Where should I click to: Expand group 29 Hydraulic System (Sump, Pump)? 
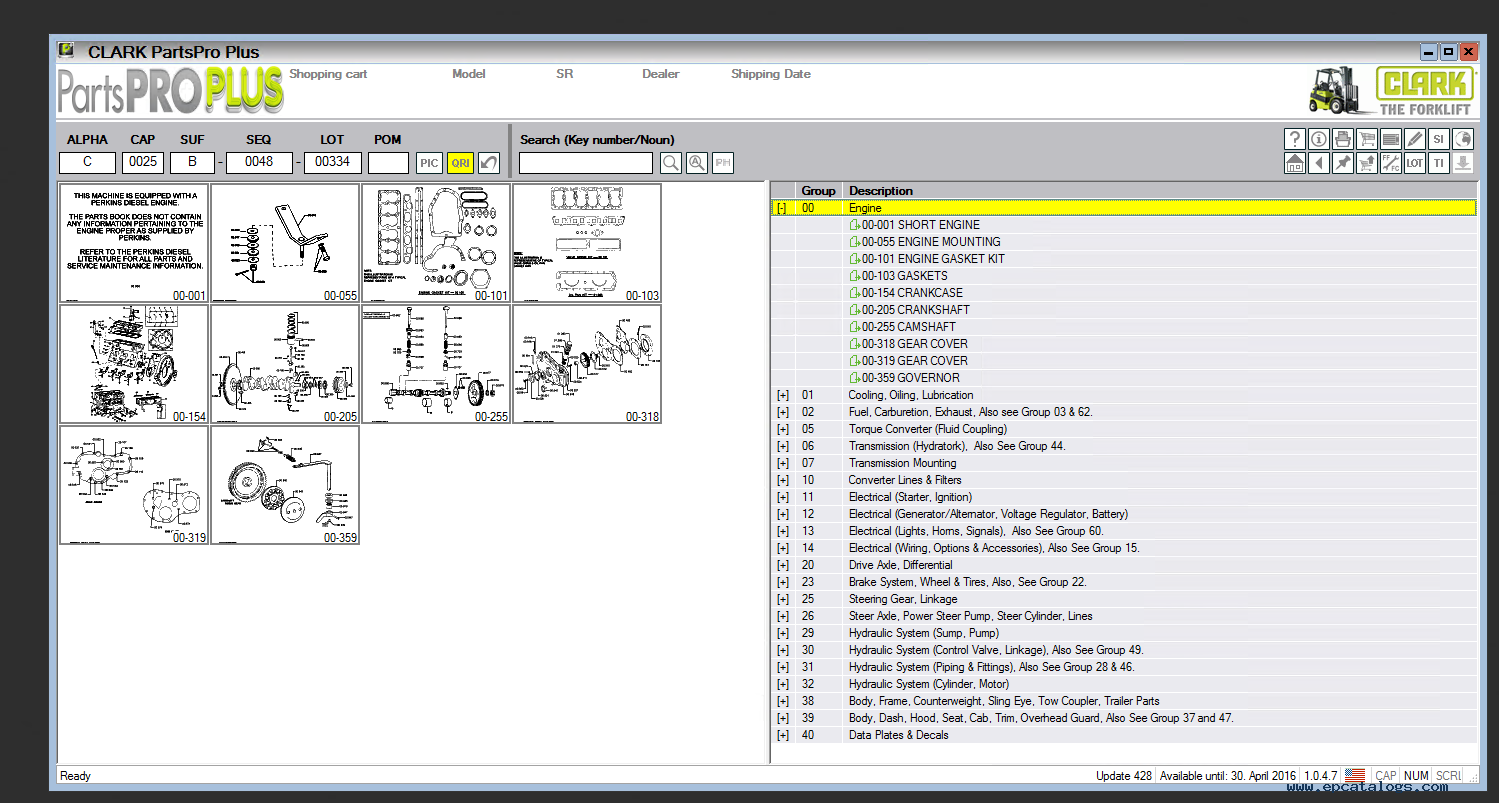782,633
